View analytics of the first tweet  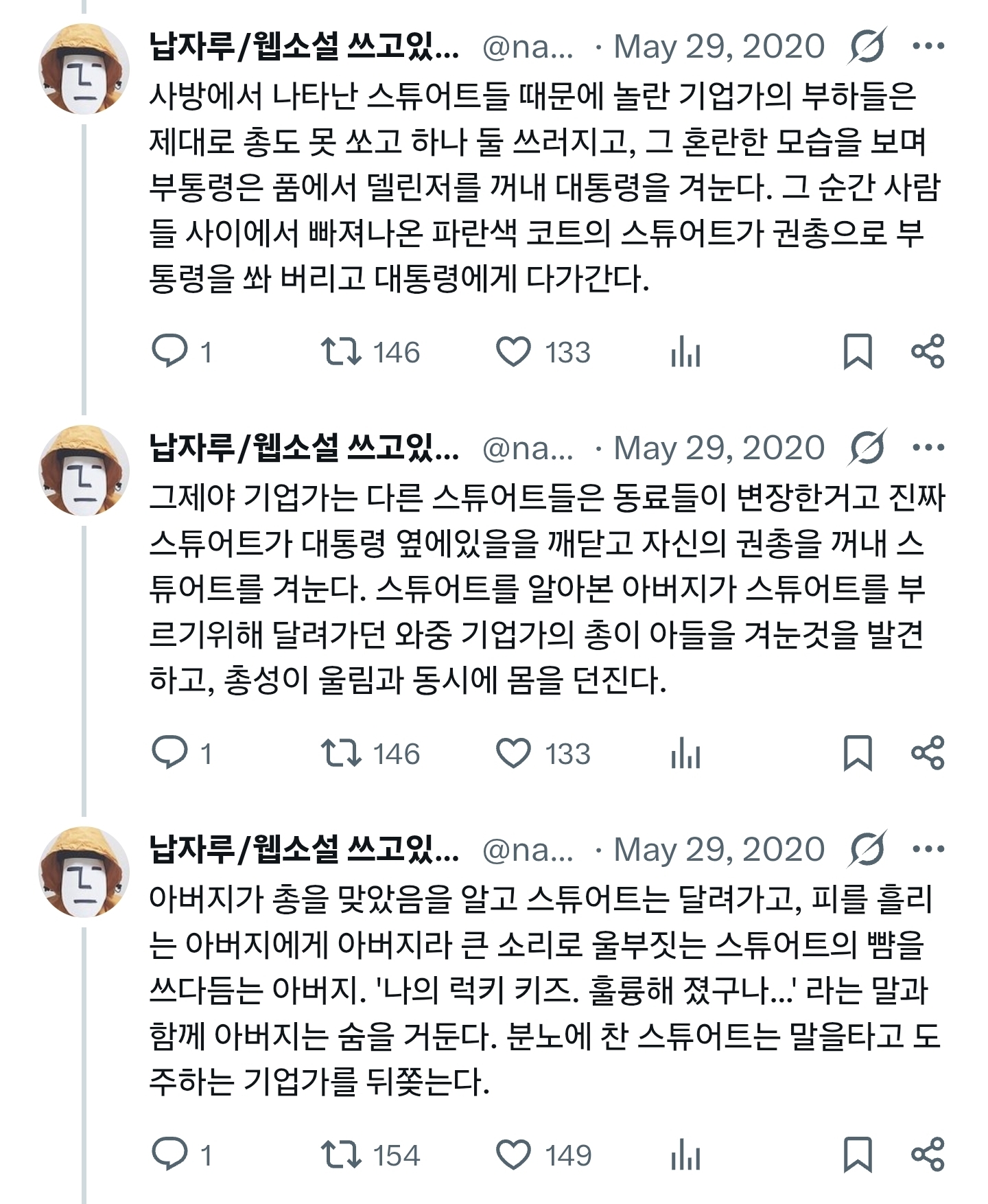pyautogui.click(x=685, y=353)
